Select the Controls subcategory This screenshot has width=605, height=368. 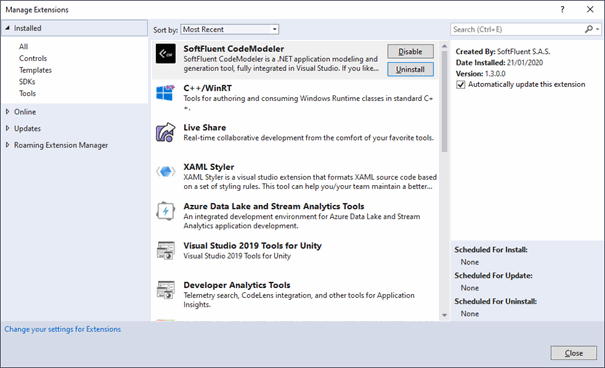point(33,58)
